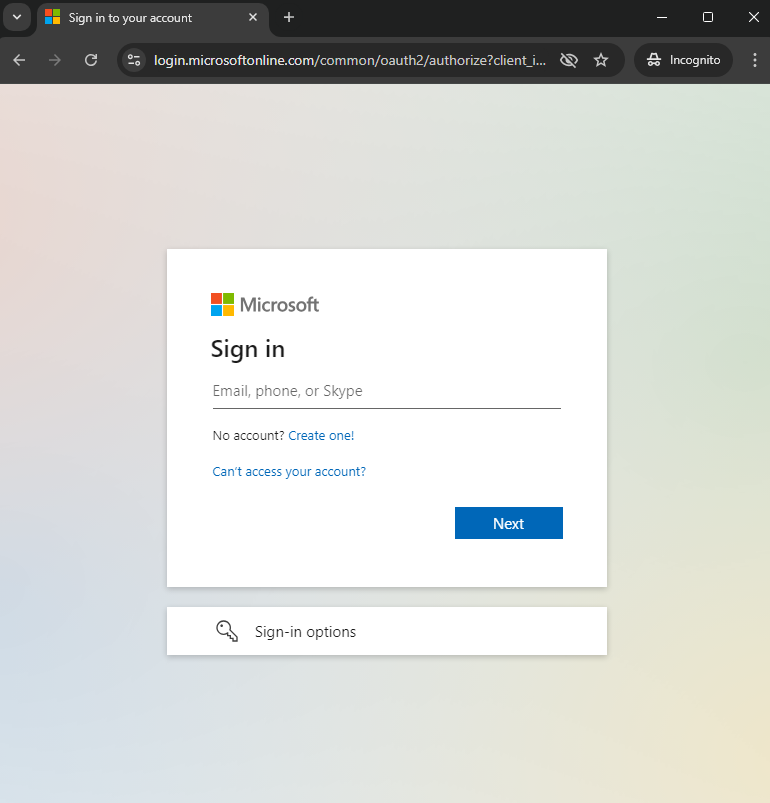The image size is (770, 803).
Task: Click the login.microsoftonline.com address bar
Action: [x=350, y=60]
